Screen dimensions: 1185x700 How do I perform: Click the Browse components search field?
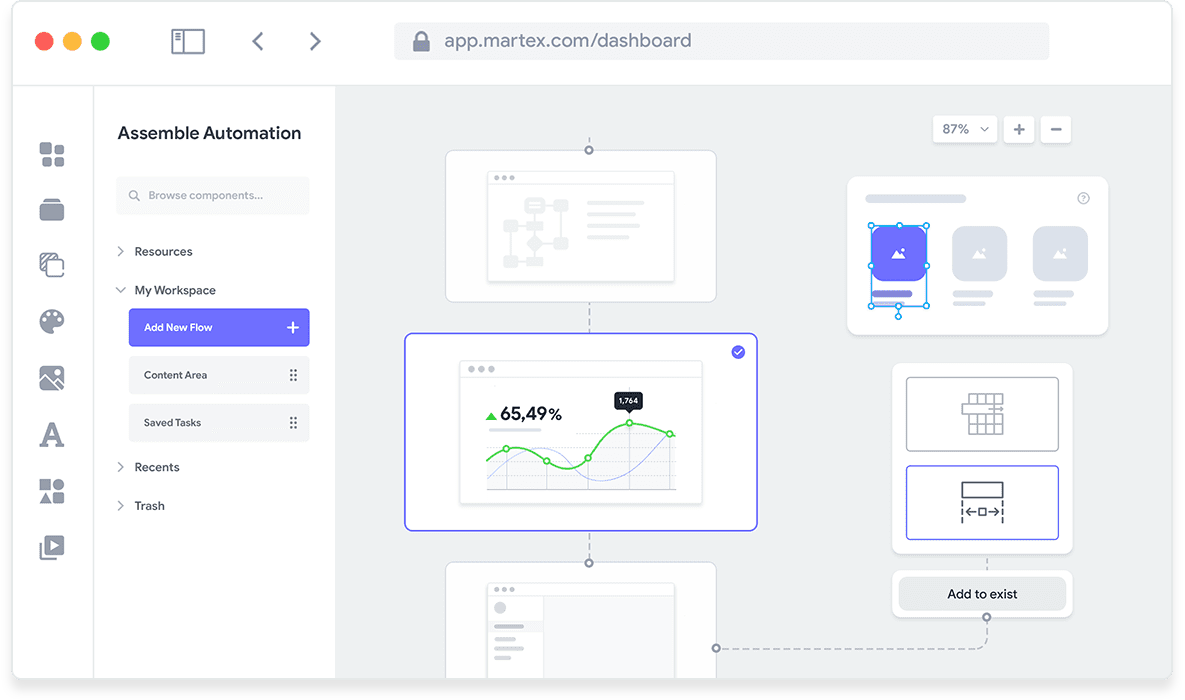point(212,196)
